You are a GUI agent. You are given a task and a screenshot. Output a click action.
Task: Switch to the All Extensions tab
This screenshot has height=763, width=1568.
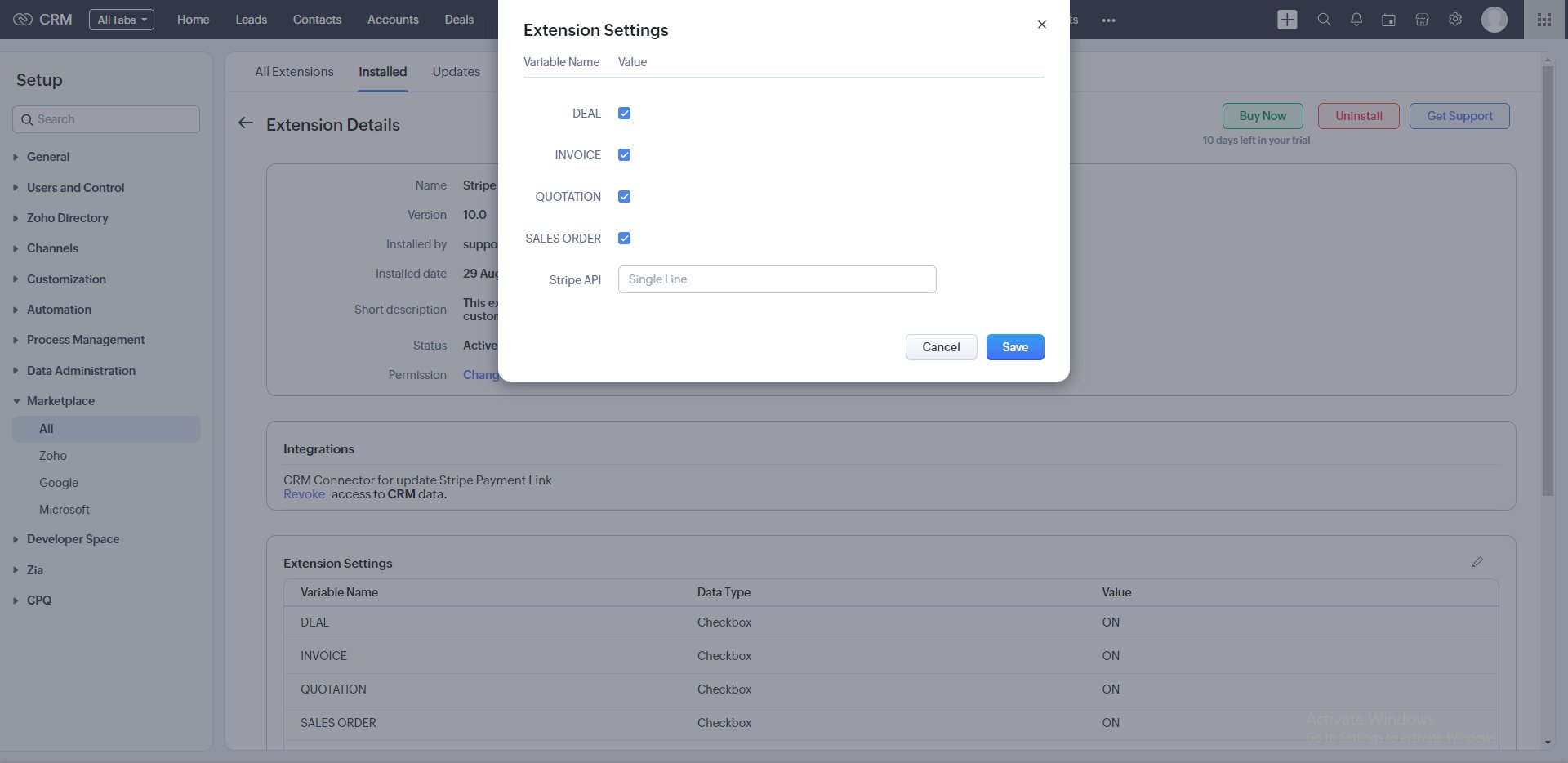[x=294, y=72]
